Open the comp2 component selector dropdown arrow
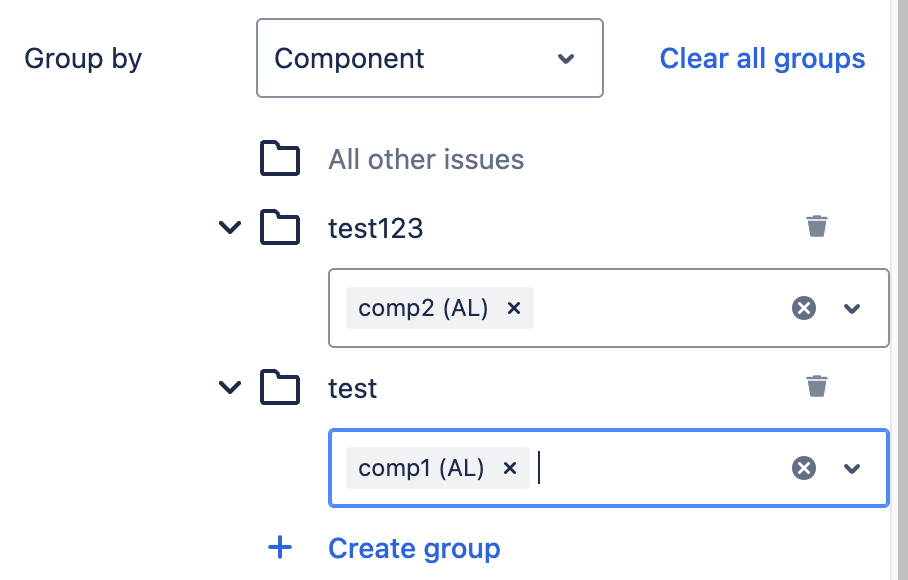The height and width of the screenshot is (580, 908). tap(852, 308)
